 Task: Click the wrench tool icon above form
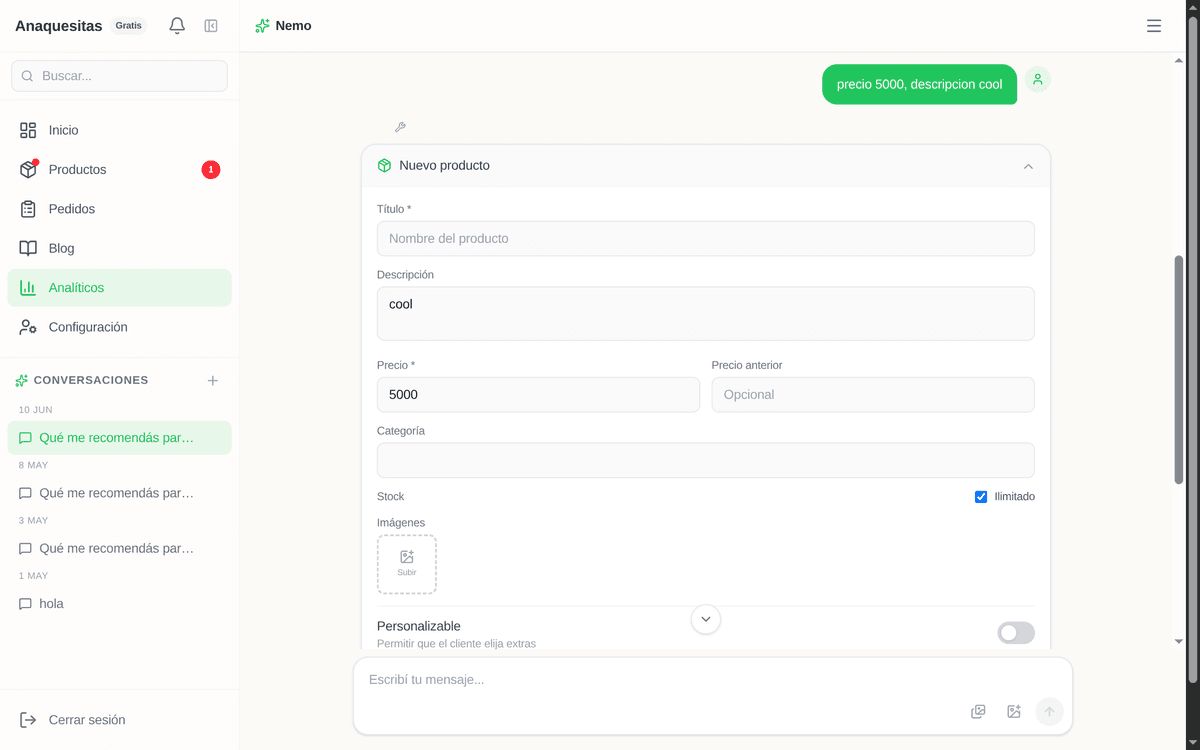[x=400, y=127]
